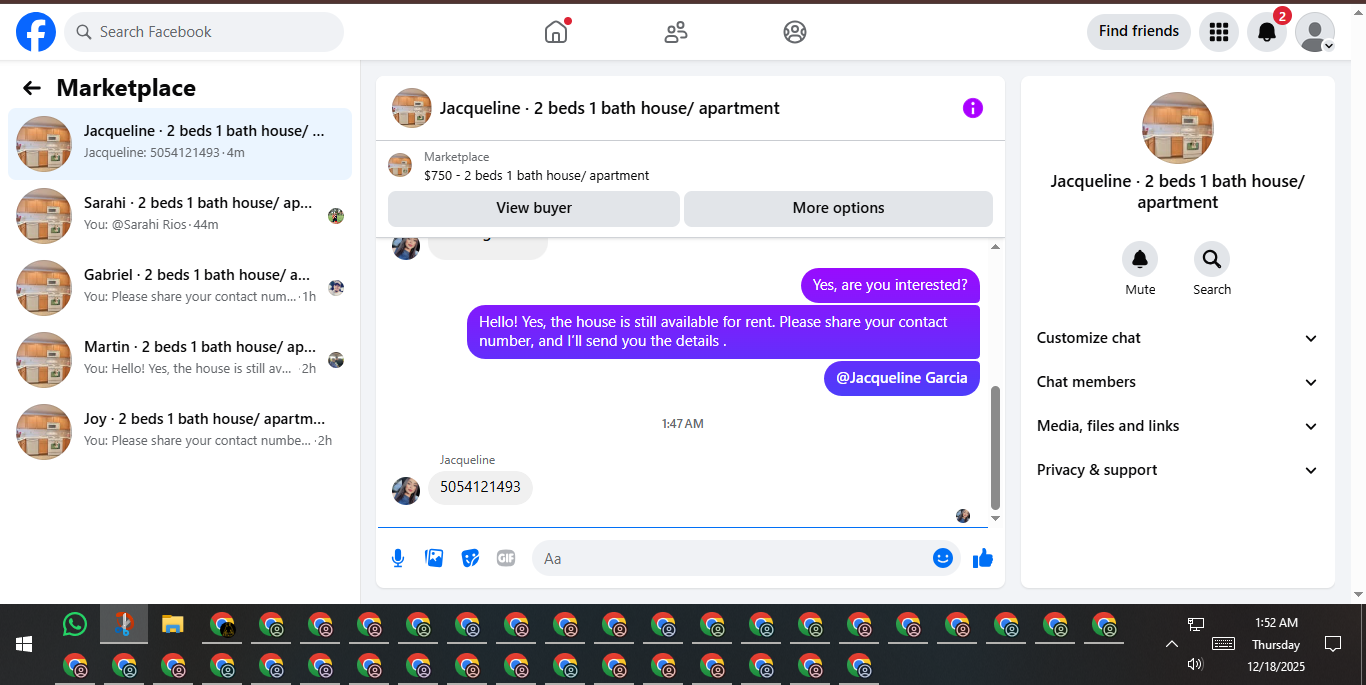The height and width of the screenshot is (685, 1366).
Task: Mute this conversation with the bell button
Action: (1140, 260)
